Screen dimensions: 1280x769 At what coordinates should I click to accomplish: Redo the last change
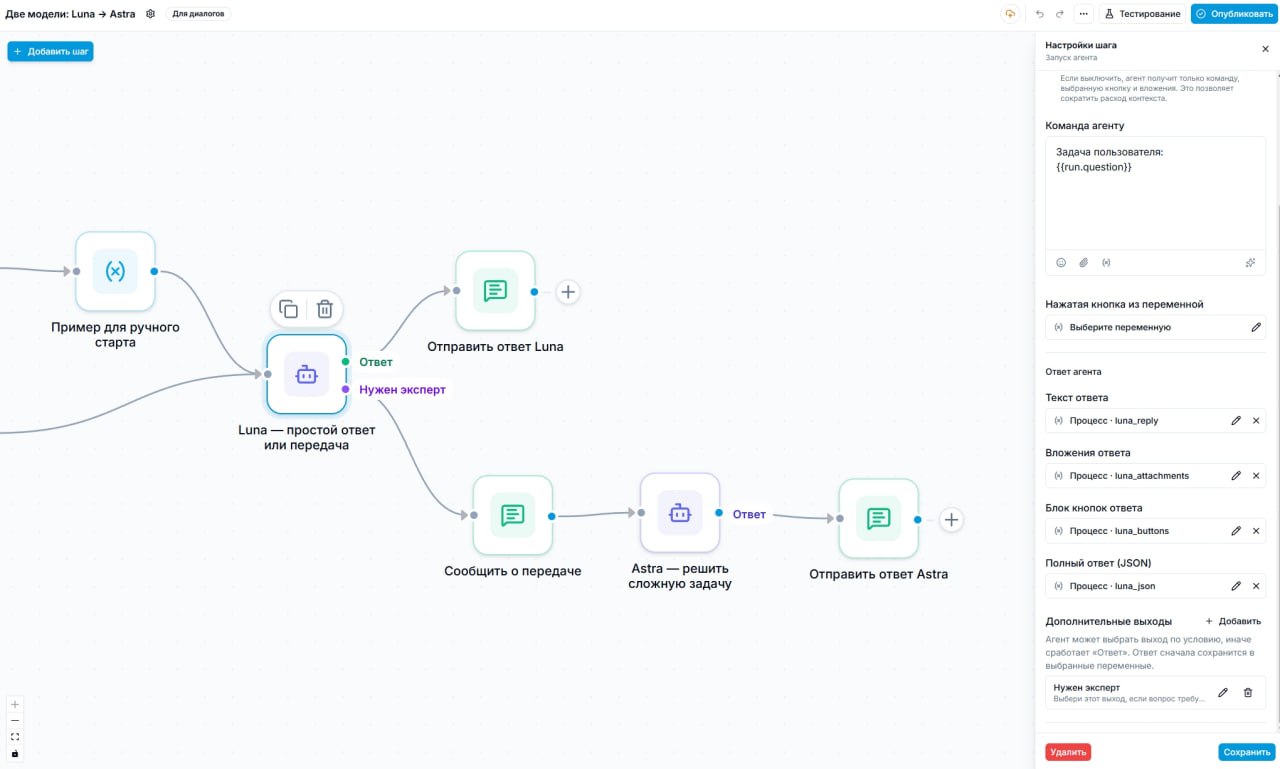click(1060, 14)
